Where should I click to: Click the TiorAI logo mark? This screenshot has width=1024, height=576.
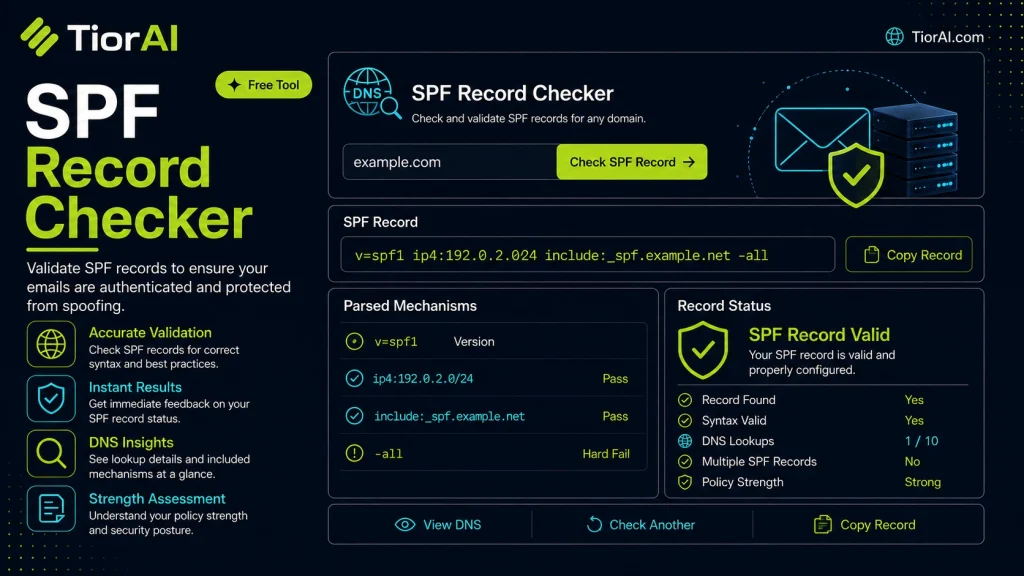tap(39, 37)
